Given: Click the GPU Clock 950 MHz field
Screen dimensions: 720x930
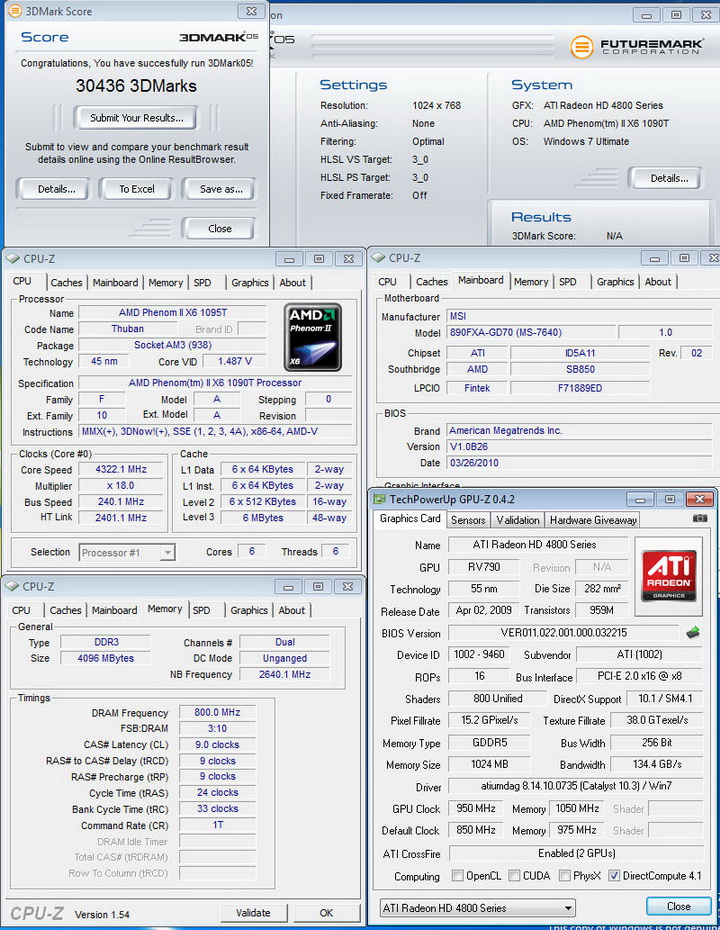Looking at the screenshot, I should coord(476,808).
